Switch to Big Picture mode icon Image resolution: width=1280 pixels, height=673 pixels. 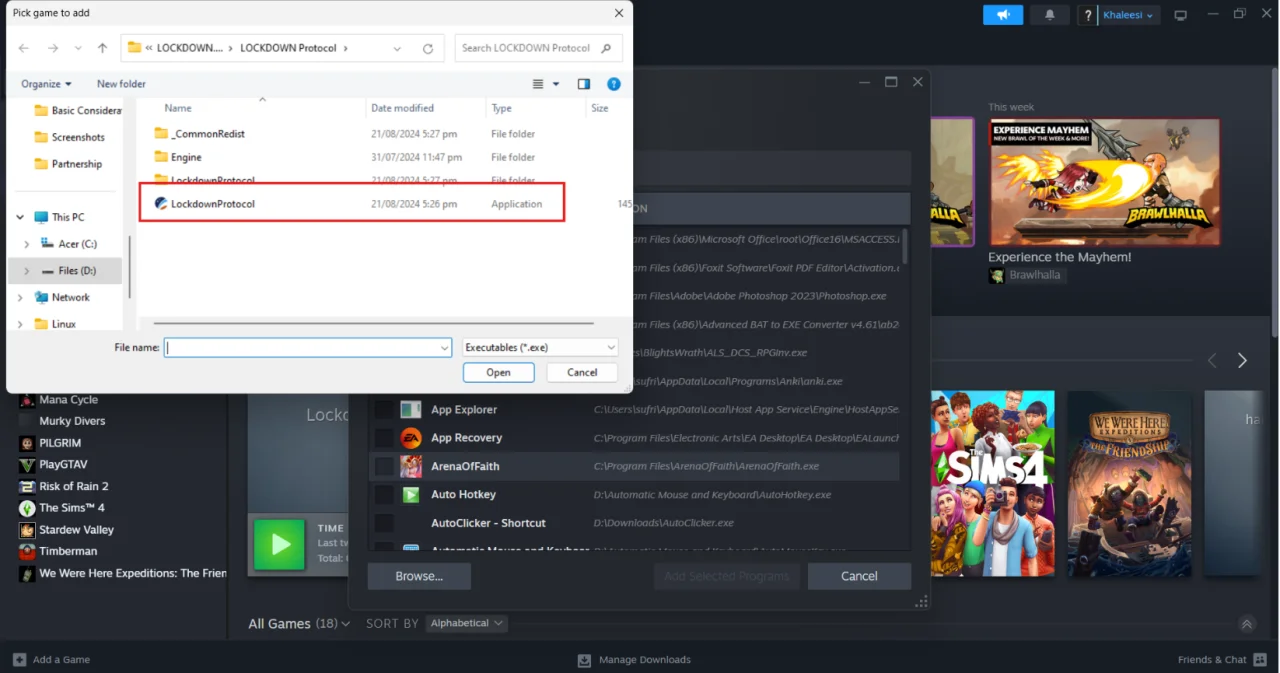pyautogui.click(x=1180, y=15)
